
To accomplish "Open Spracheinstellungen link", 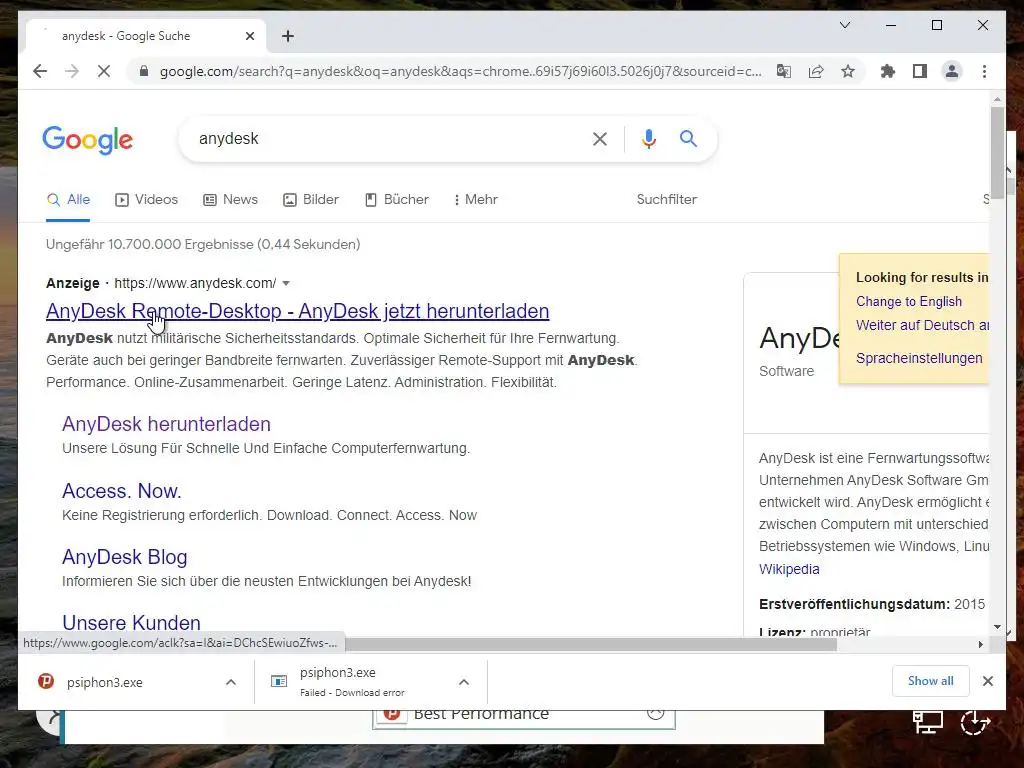I will click(x=919, y=358).
